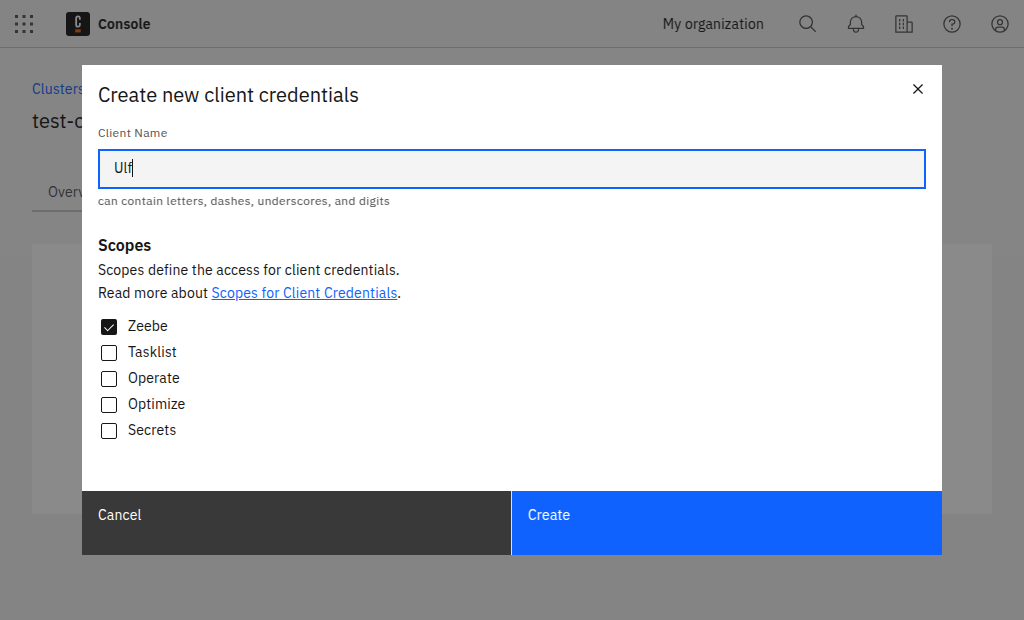Image resolution: width=1024 pixels, height=620 pixels.
Task: Click inside the Client Name field
Action: (511, 168)
